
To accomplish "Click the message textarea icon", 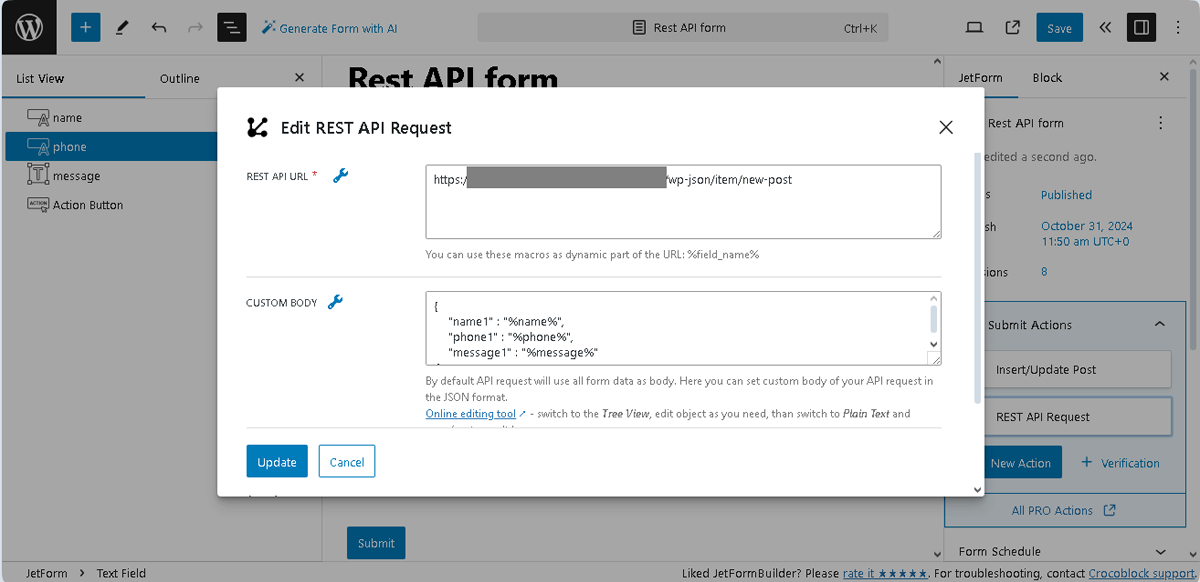I will click(38, 176).
